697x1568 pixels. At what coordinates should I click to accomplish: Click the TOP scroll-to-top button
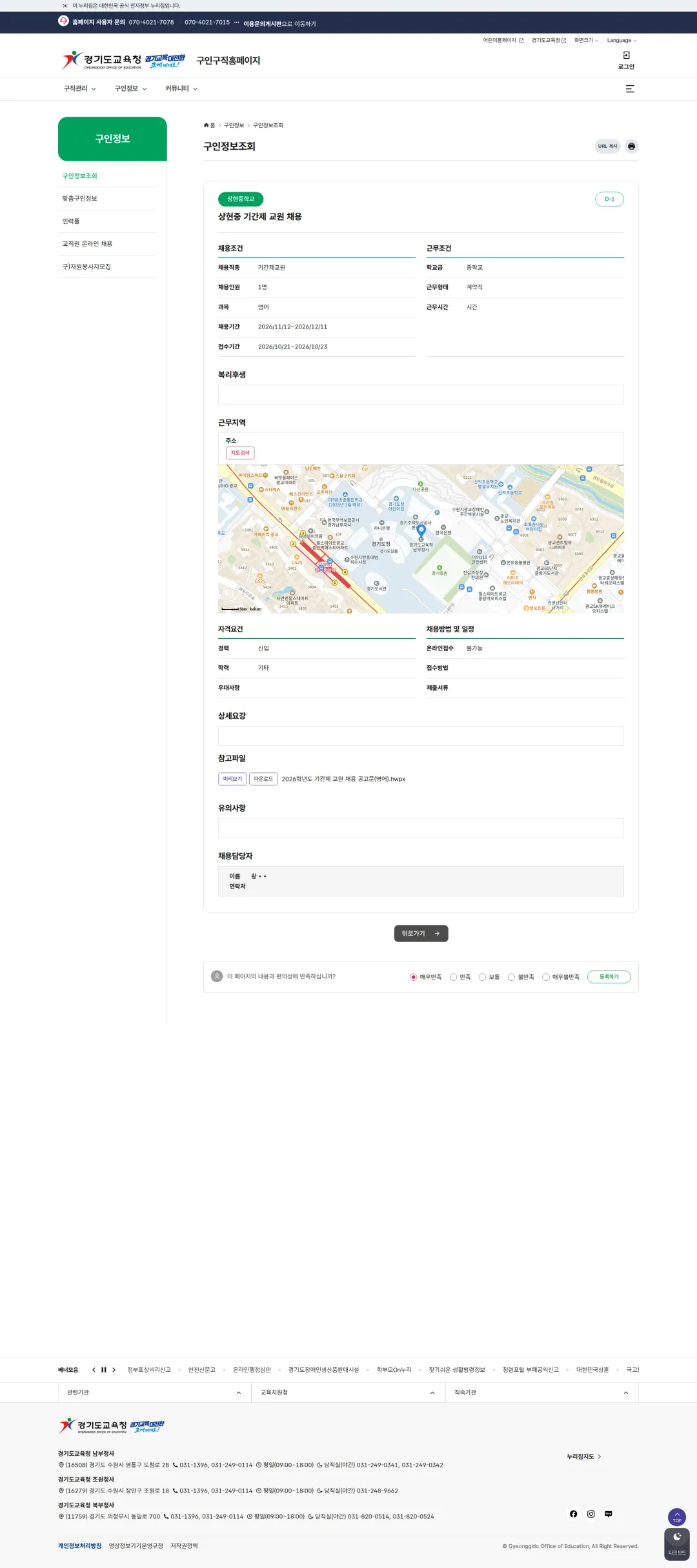677,1517
